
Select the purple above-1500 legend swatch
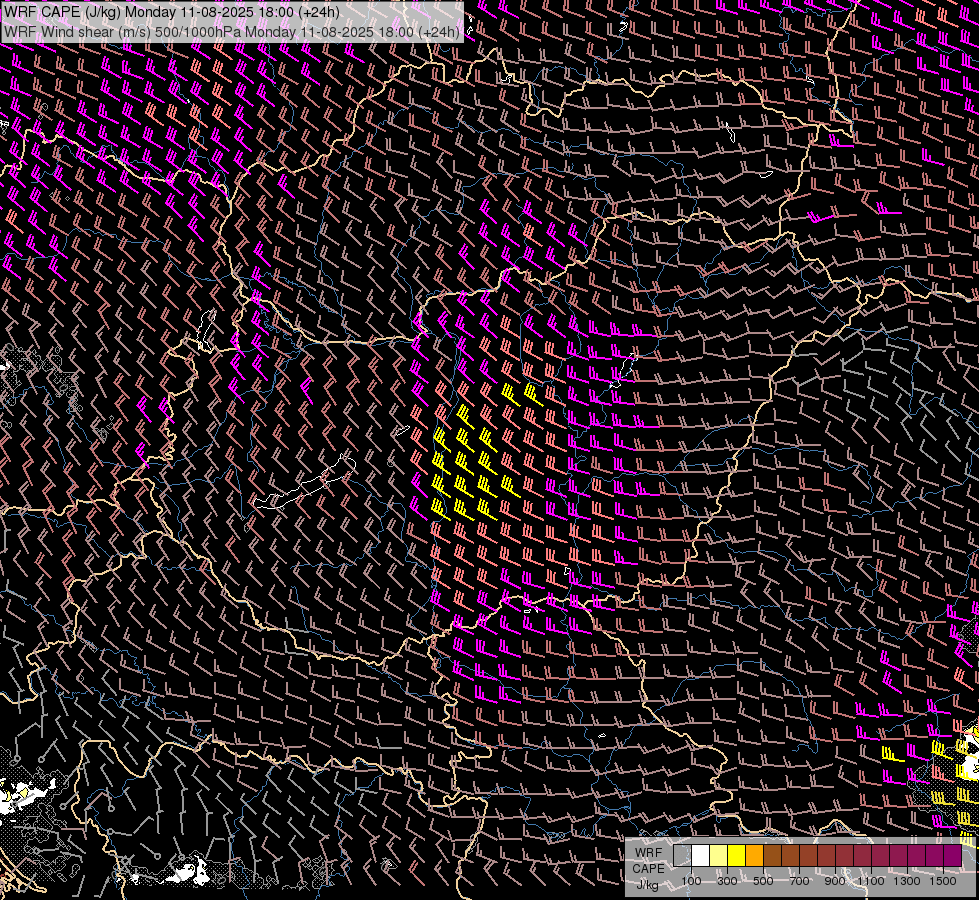click(x=953, y=856)
